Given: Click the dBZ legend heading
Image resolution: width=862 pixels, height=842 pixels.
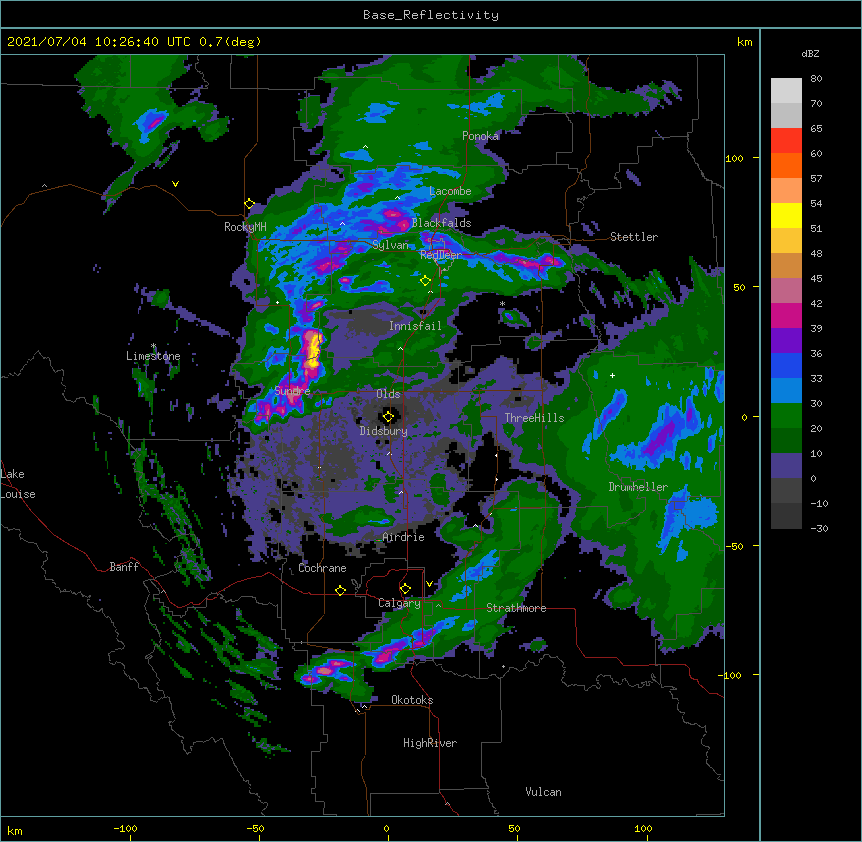Looking at the screenshot, I should coord(810,53).
